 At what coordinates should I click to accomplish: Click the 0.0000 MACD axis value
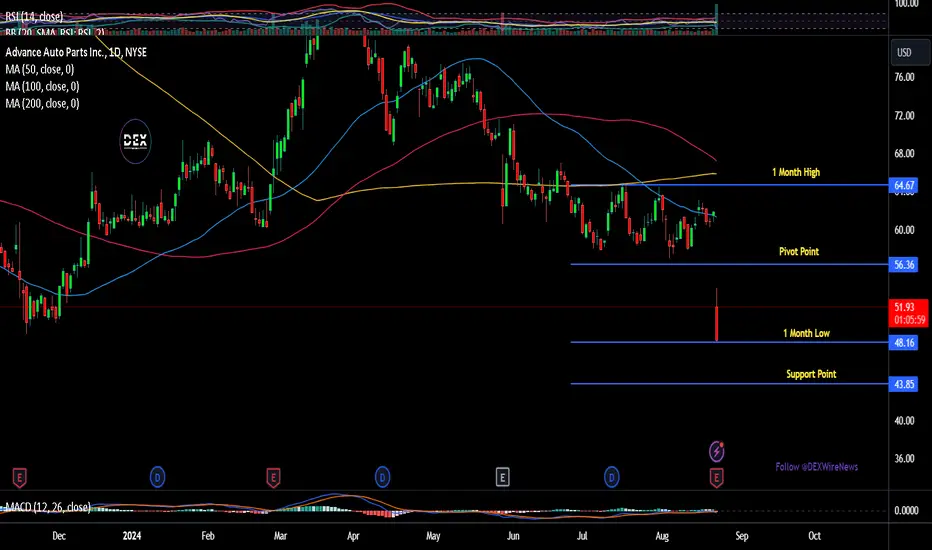pyautogui.click(x=906, y=510)
